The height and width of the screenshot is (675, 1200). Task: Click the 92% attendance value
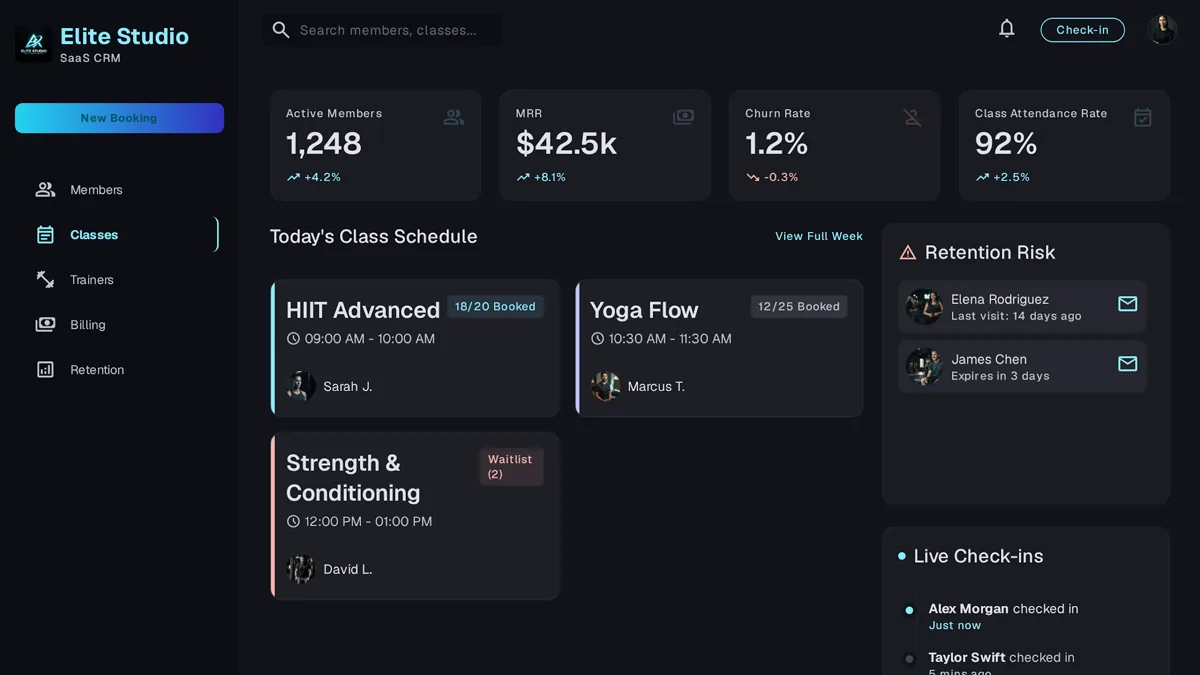(1006, 144)
